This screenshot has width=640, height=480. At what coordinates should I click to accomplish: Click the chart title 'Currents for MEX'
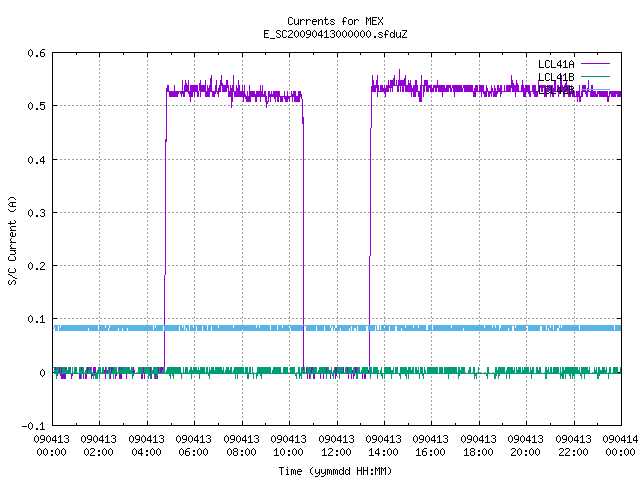(x=335, y=21)
